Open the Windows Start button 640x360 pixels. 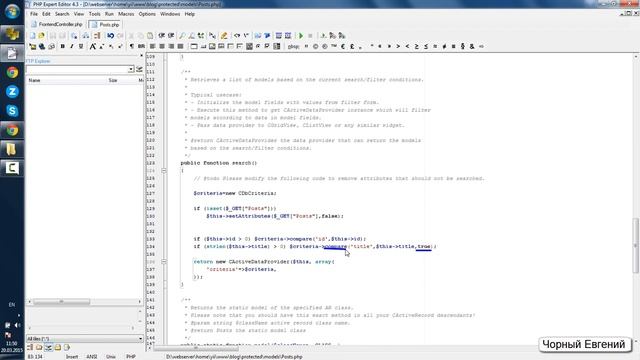tap(12, 11)
